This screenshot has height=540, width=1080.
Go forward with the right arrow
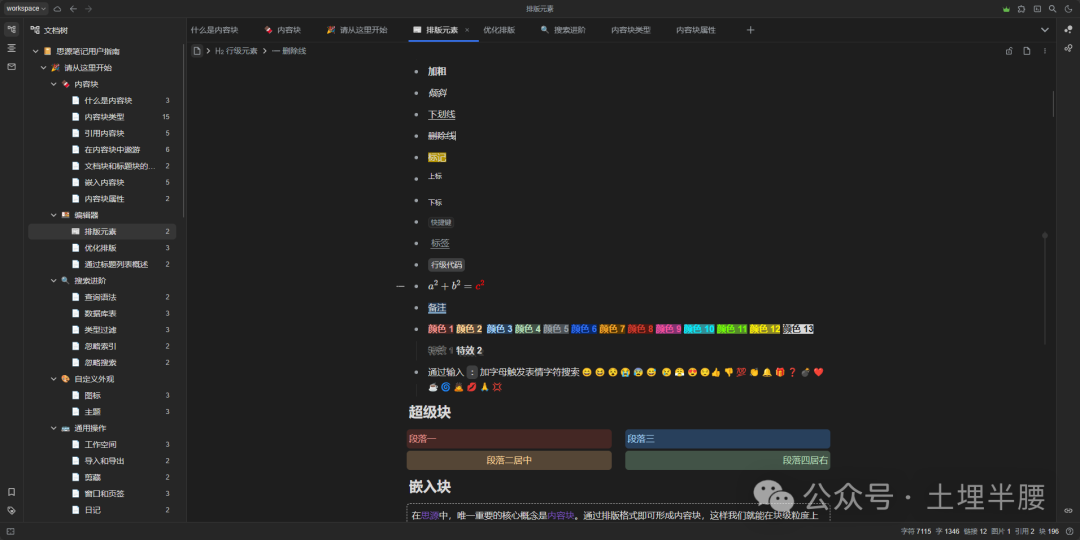pyautogui.click(x=88, y=9)
